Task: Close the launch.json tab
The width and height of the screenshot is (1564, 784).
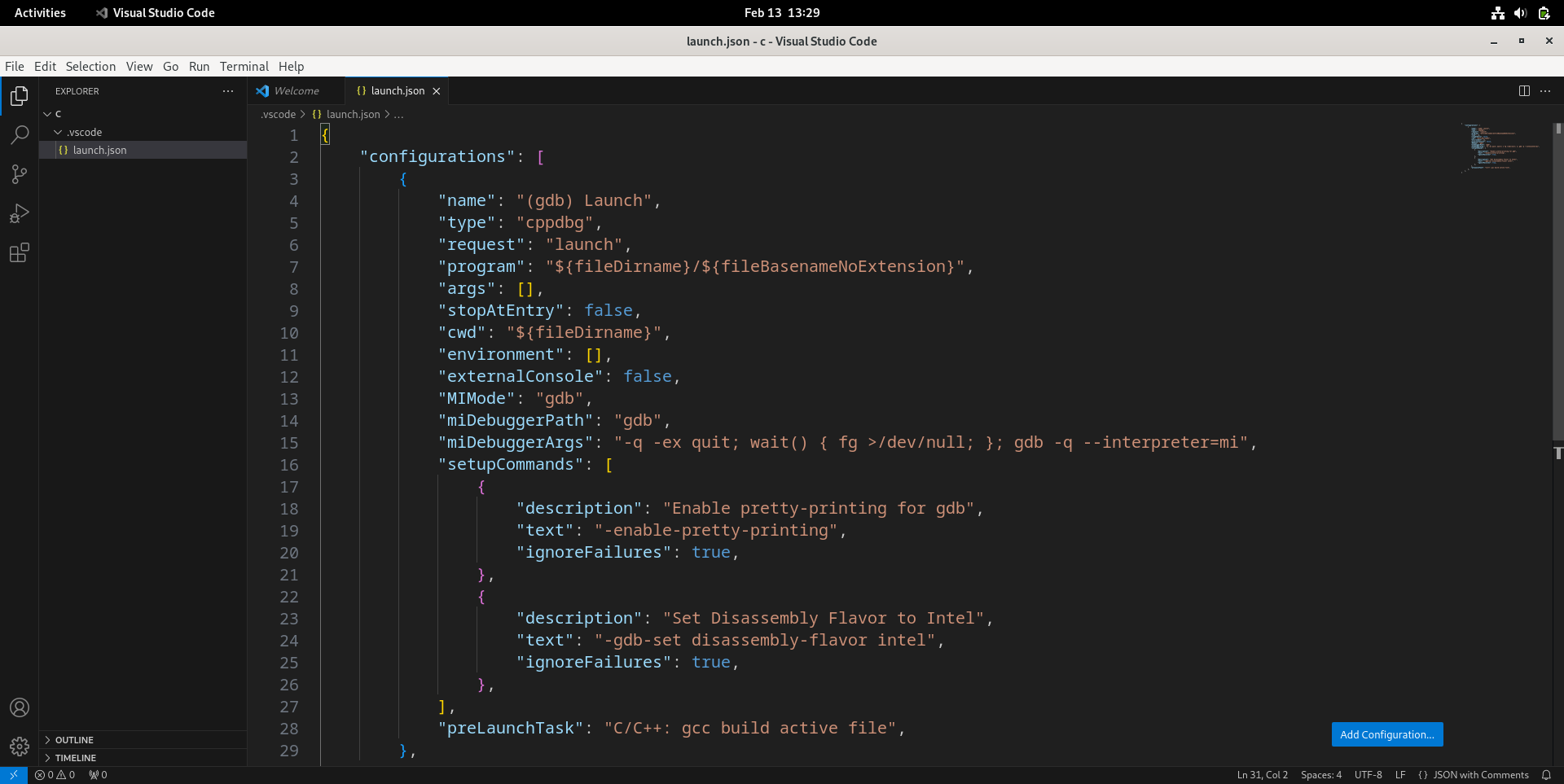Action: click(x=437, y=91)
